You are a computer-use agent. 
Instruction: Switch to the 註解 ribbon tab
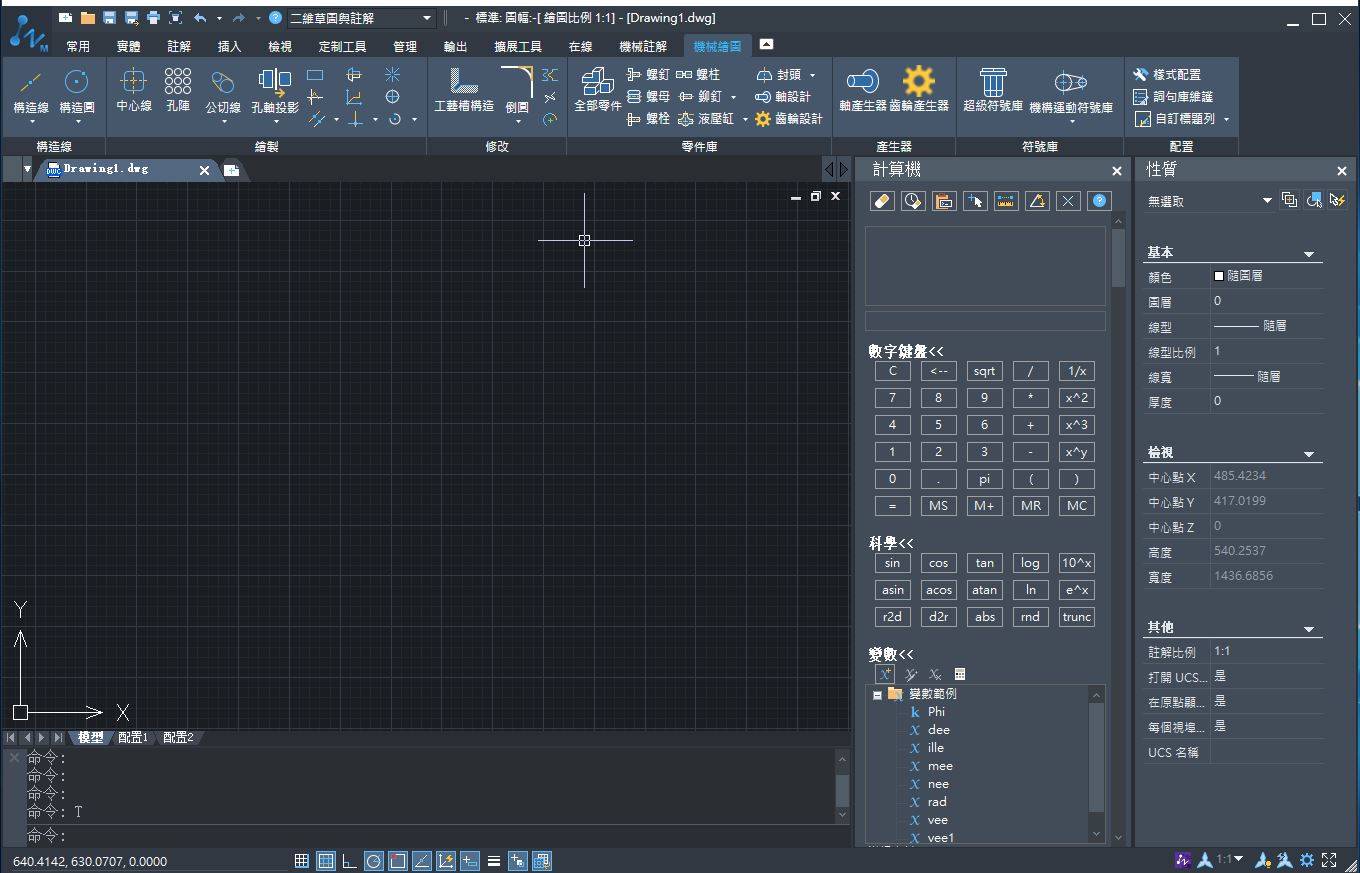click(179, 46)
